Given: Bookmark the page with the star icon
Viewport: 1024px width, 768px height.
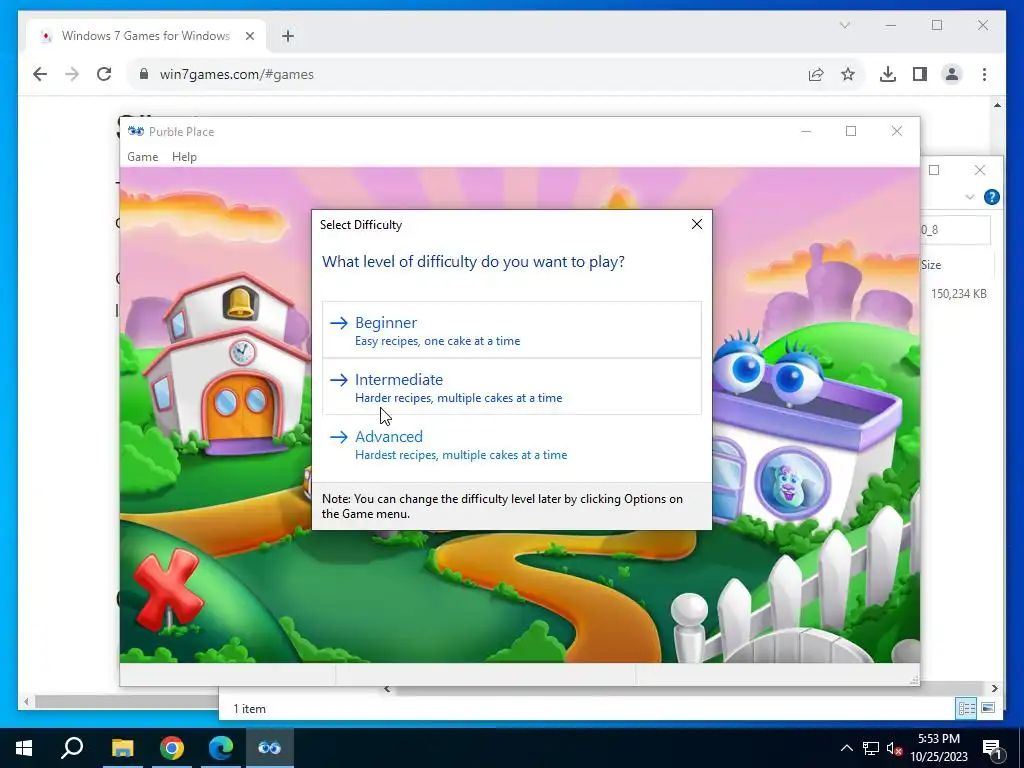Looking at the screenshot, I should pyautogui.click(x=848, y=74).
